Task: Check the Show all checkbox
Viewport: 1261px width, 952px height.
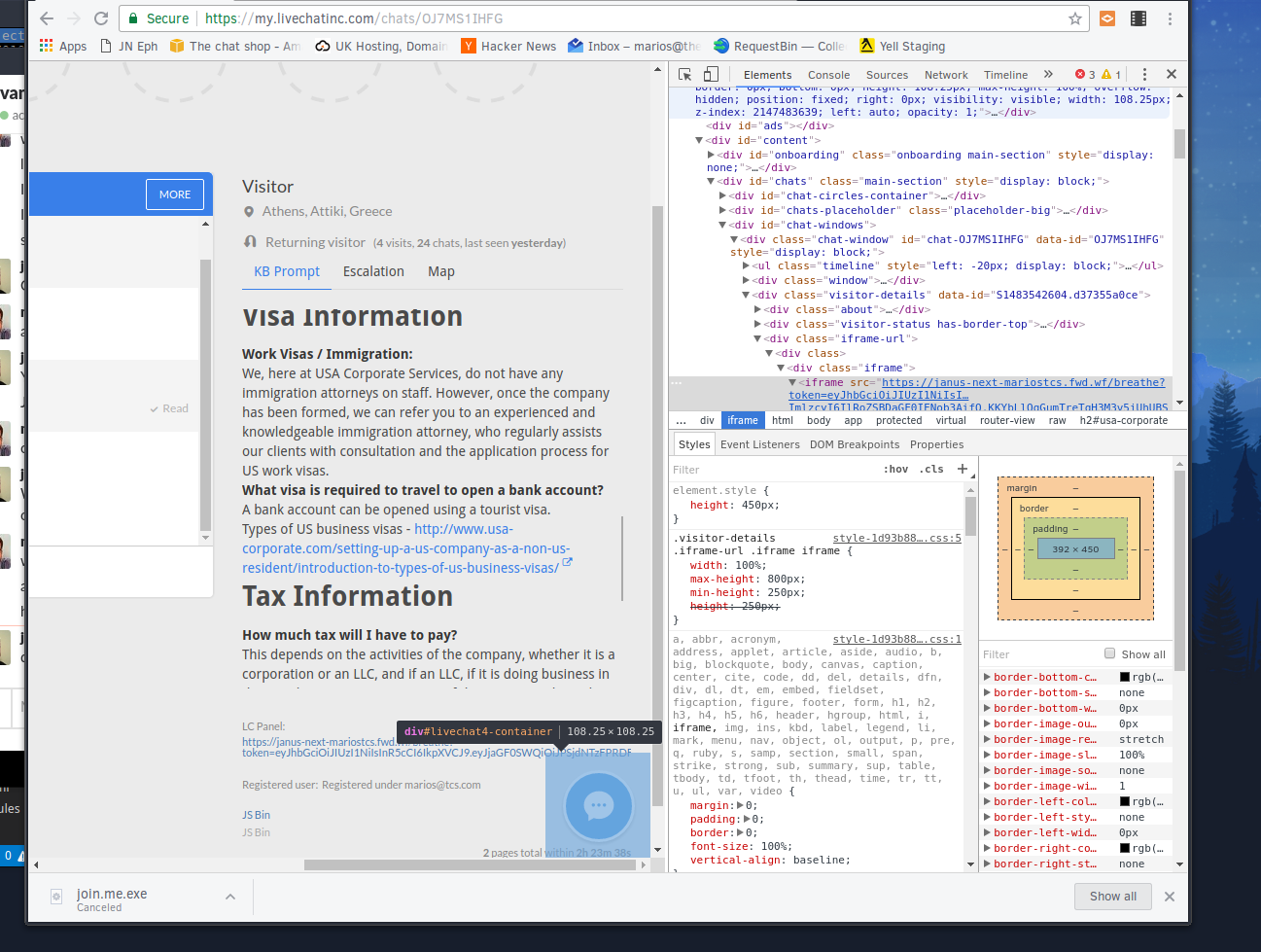Action: 1110,653
